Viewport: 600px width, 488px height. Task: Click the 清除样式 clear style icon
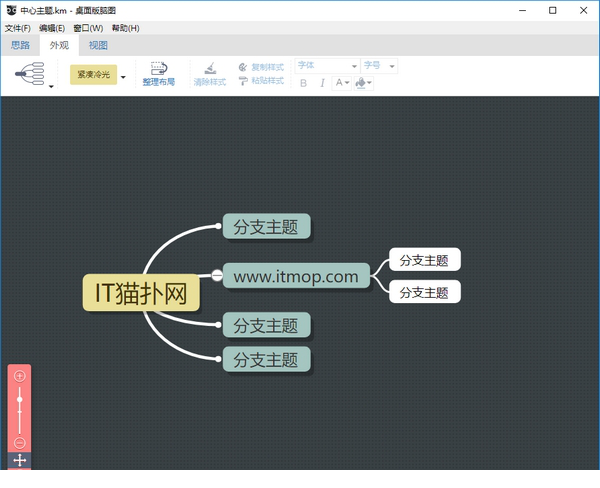[210, 68]
